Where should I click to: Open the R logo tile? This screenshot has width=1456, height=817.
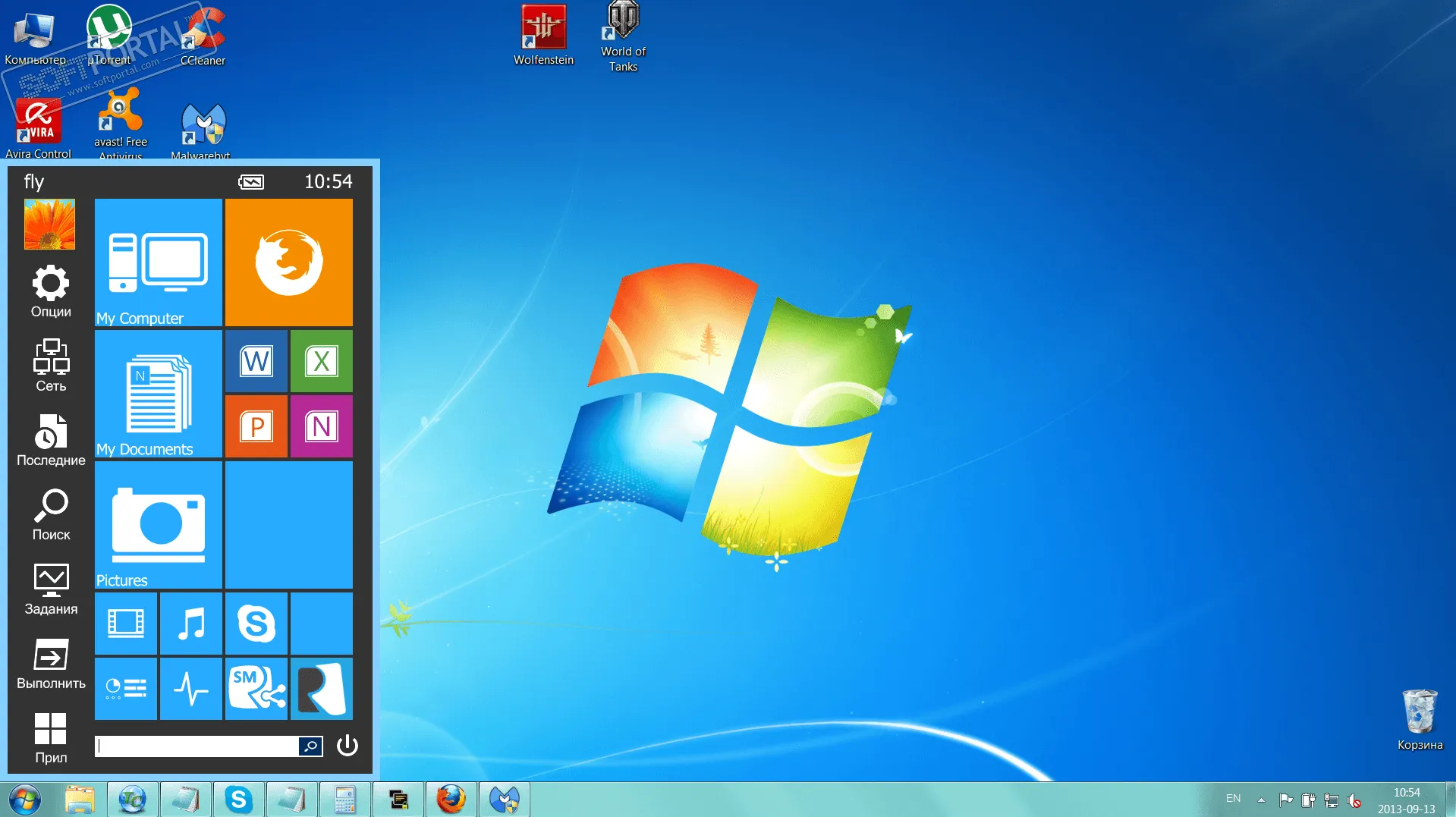click(x=321, y=689)
